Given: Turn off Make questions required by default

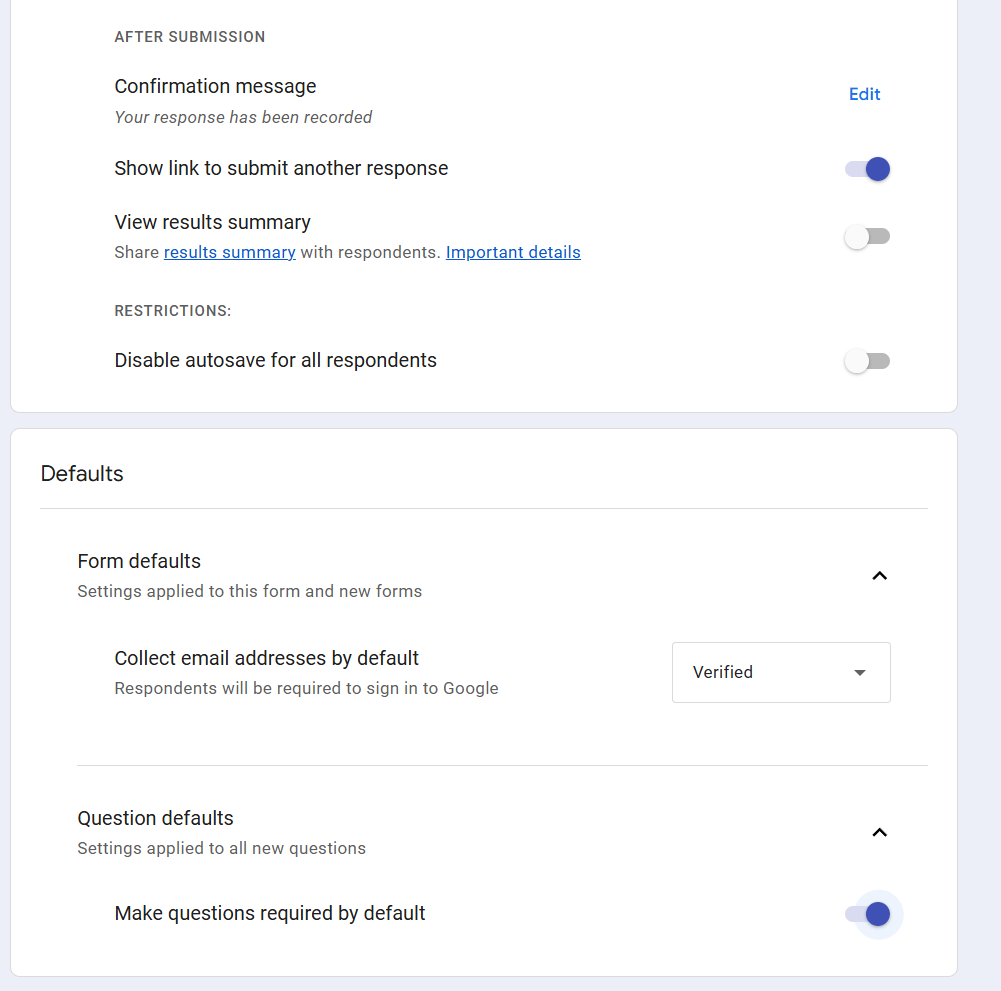Looking at the screenshot, I should (x=867, y=913).
